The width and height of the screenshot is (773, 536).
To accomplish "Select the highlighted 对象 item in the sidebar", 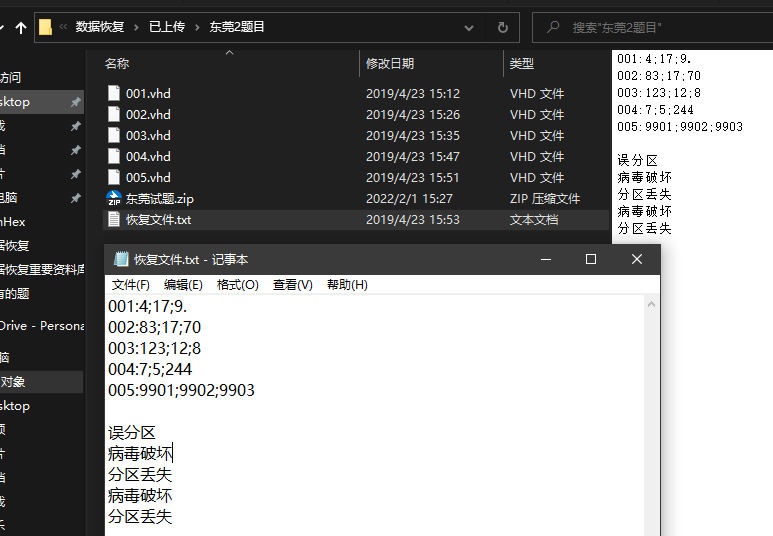I will (x=41, y=382).
